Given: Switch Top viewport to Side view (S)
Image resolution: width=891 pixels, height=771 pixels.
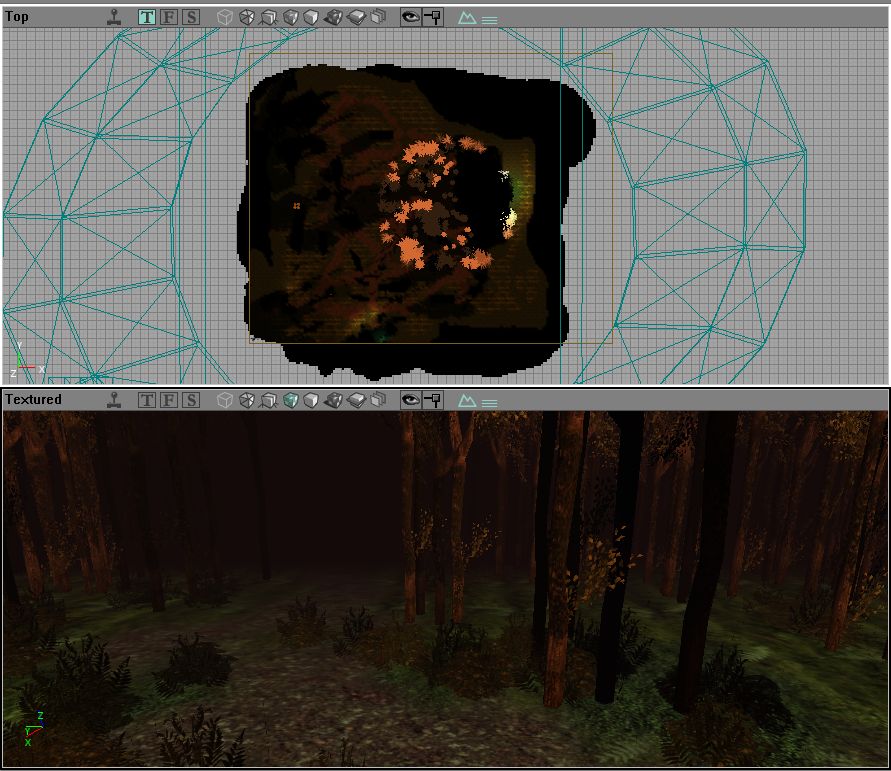Looking at the screenshot, I should [x=191, y=18].
